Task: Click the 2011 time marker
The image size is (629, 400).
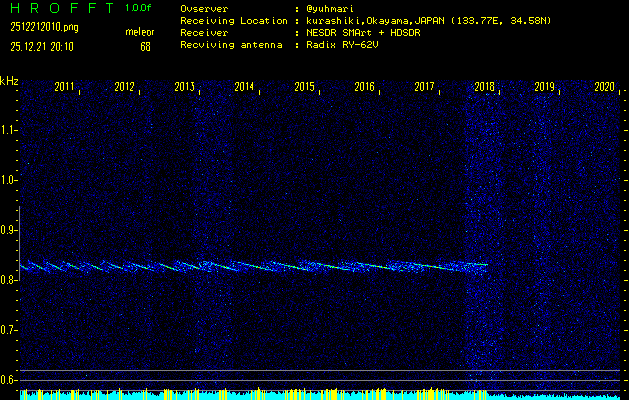Action: pos(65,87)
